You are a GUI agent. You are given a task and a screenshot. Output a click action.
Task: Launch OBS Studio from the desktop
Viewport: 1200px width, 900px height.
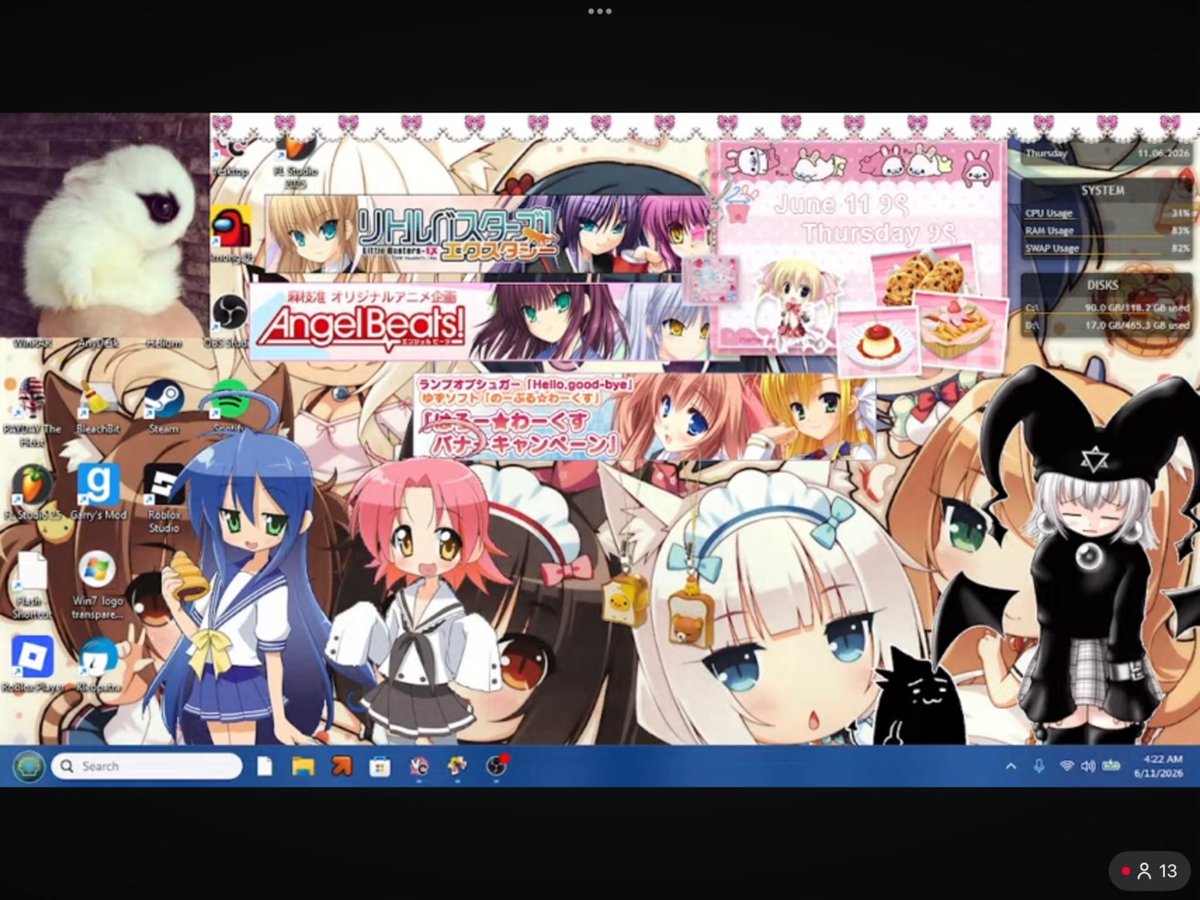(230, 312)
